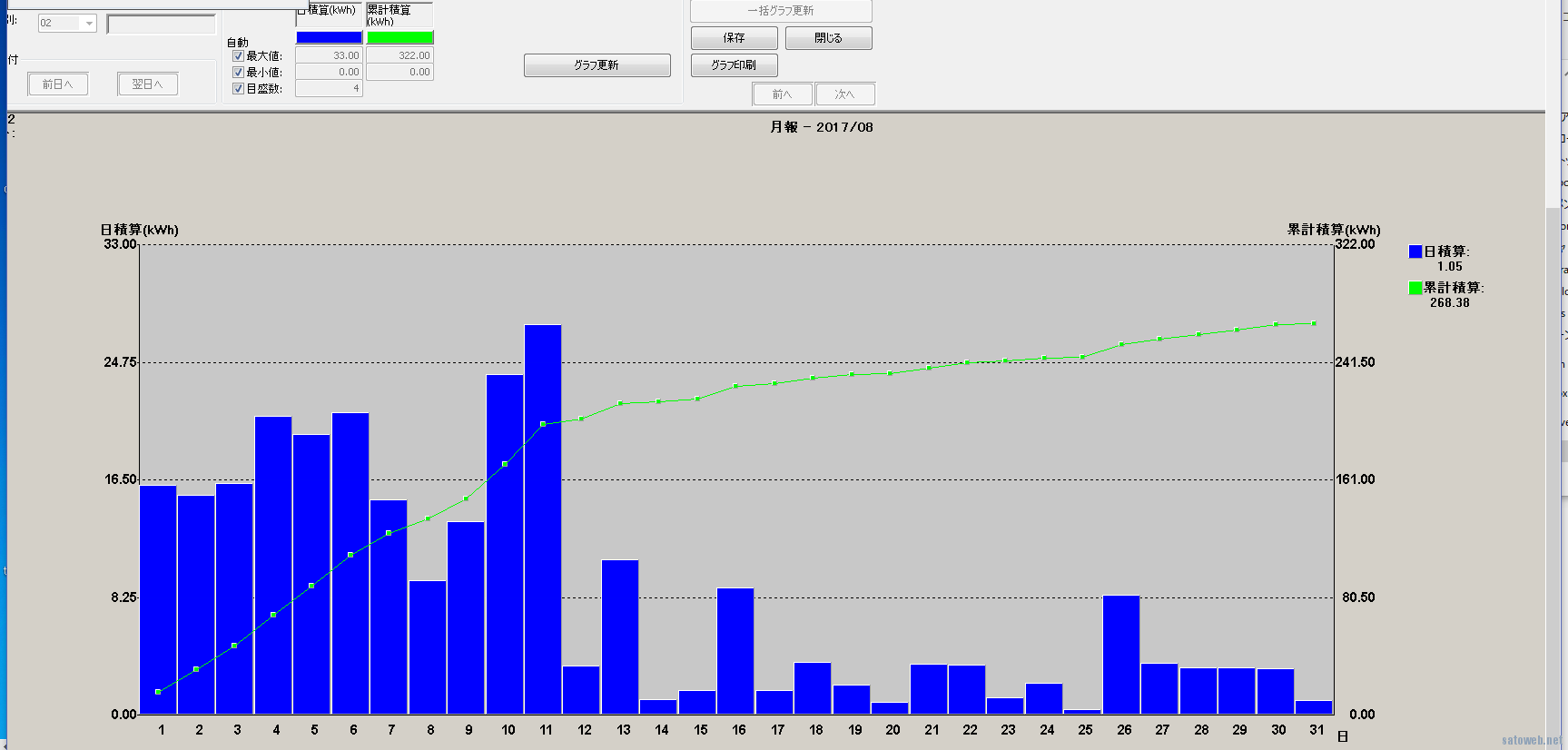Click the bar for day 16
The width and height of the screenshot is (1568, 750).
click(735, 651)
